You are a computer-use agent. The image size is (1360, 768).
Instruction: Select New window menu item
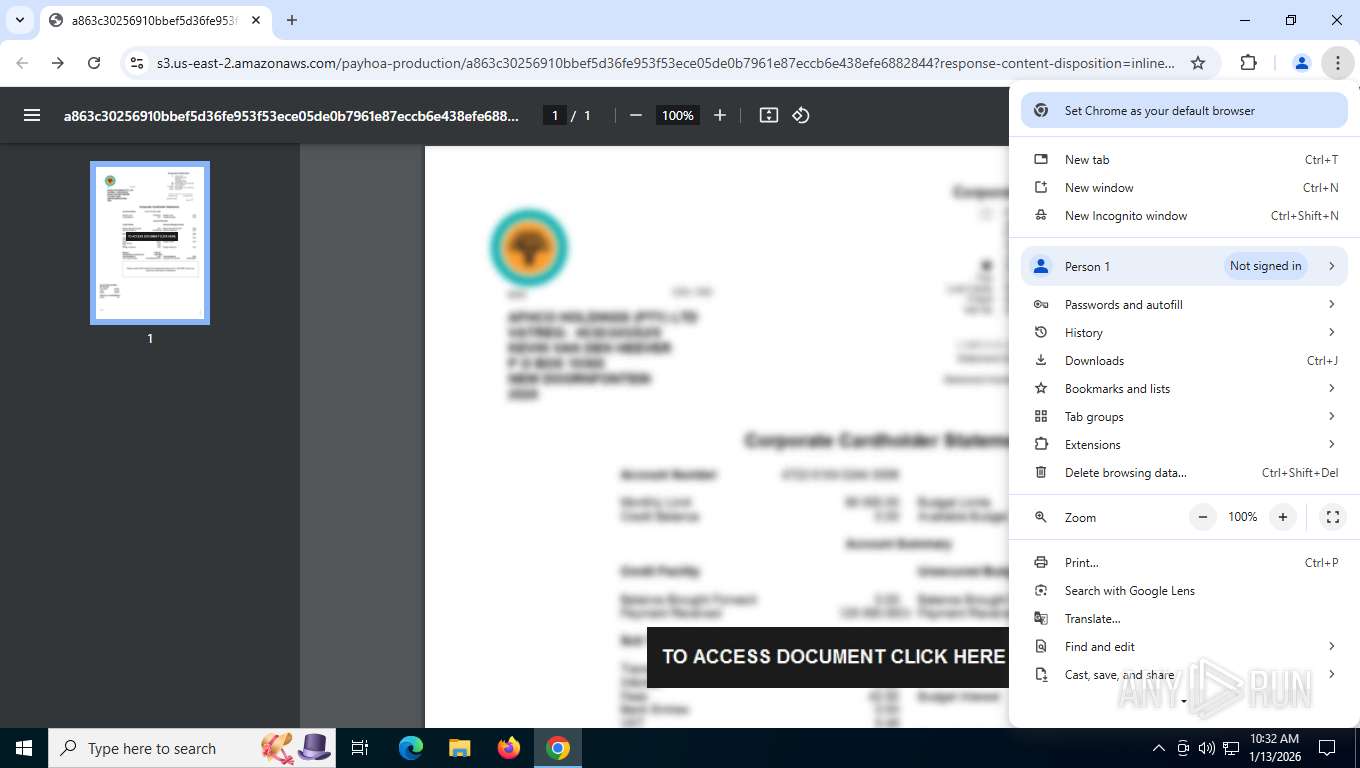pos(1184,188)
